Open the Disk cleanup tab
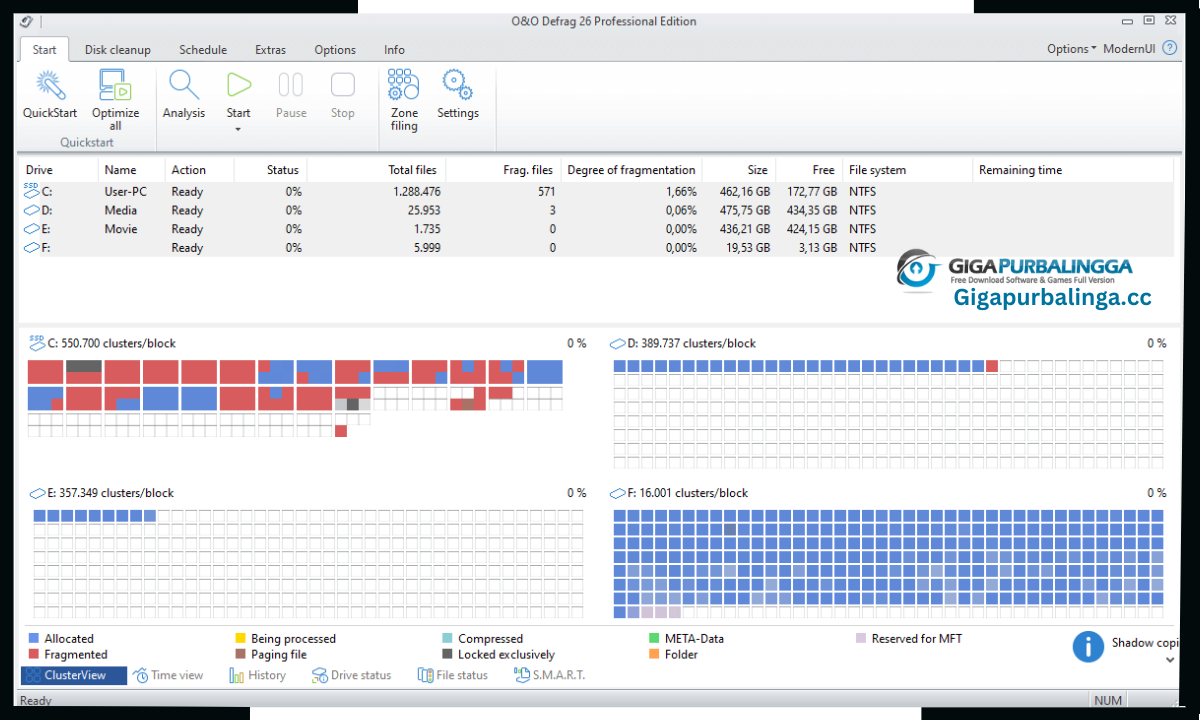The width and height of the screenshot is (1200, 720). [117, 50]
